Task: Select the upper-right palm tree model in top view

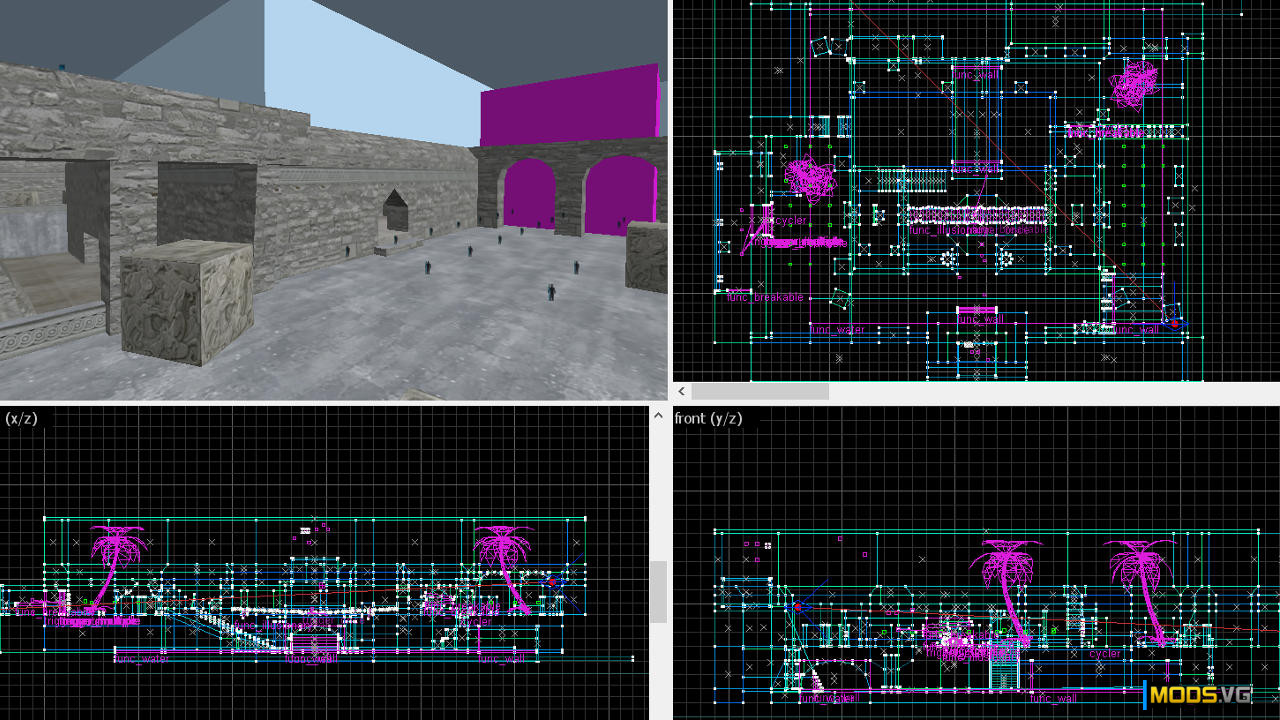Action: click(x=1136, y=84)
